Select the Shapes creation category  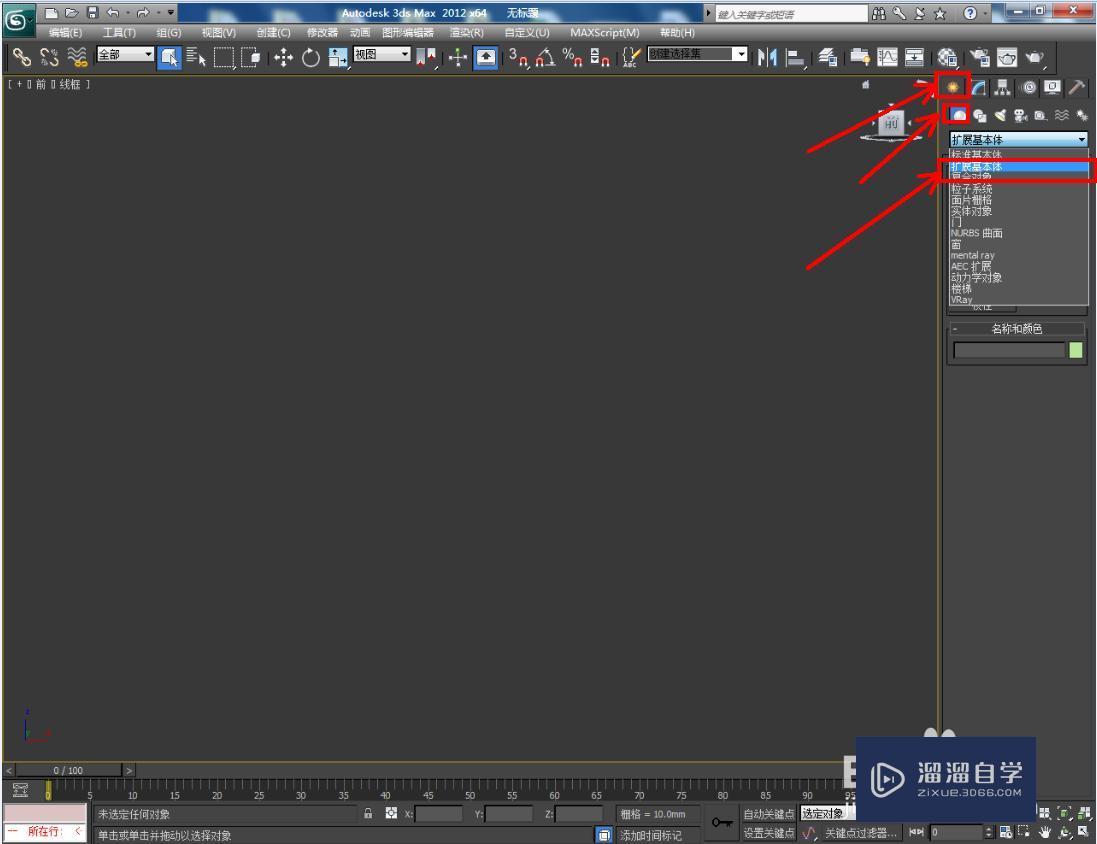tap(979, 115)
